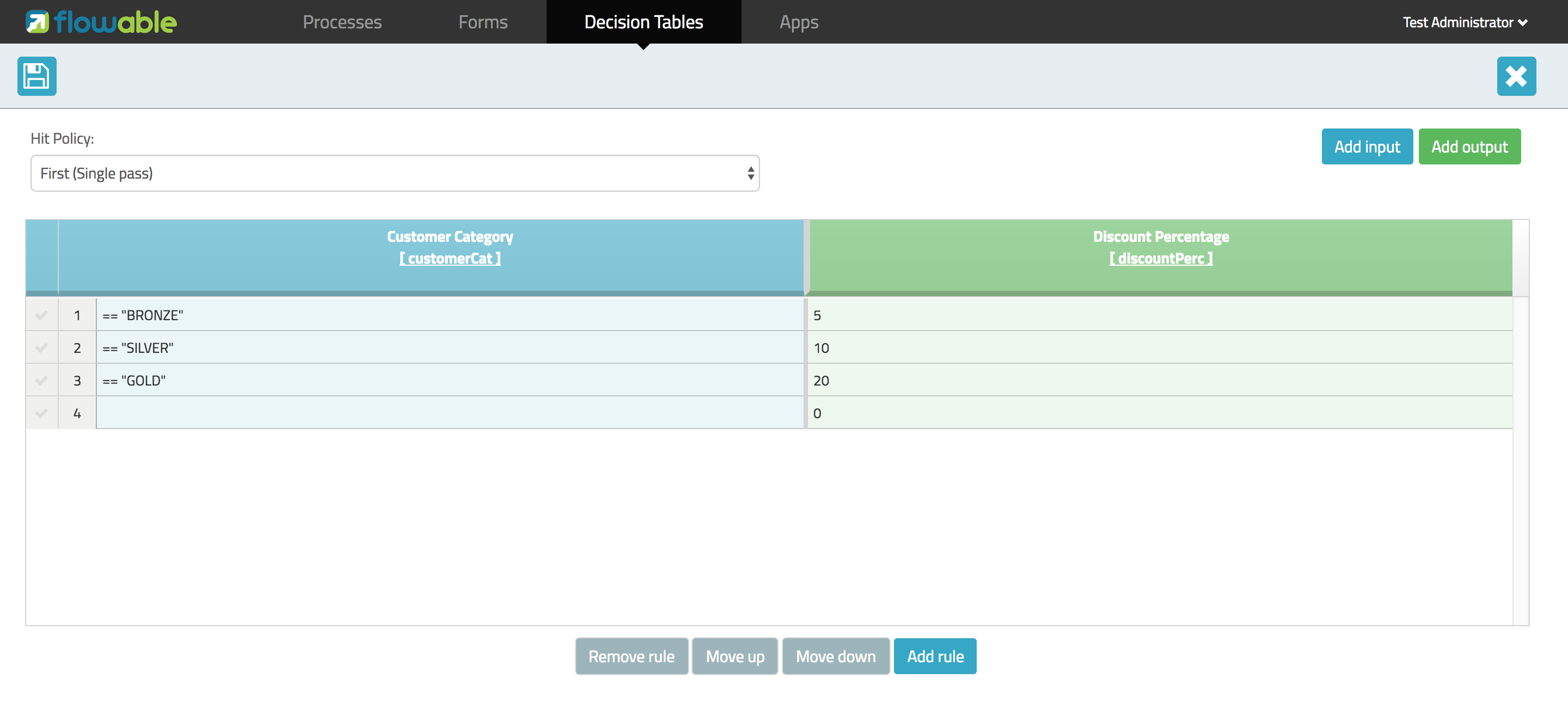This screenshot has height=709, width=1568.
Task: Click the Remove rule button
Action: (632, 656)
